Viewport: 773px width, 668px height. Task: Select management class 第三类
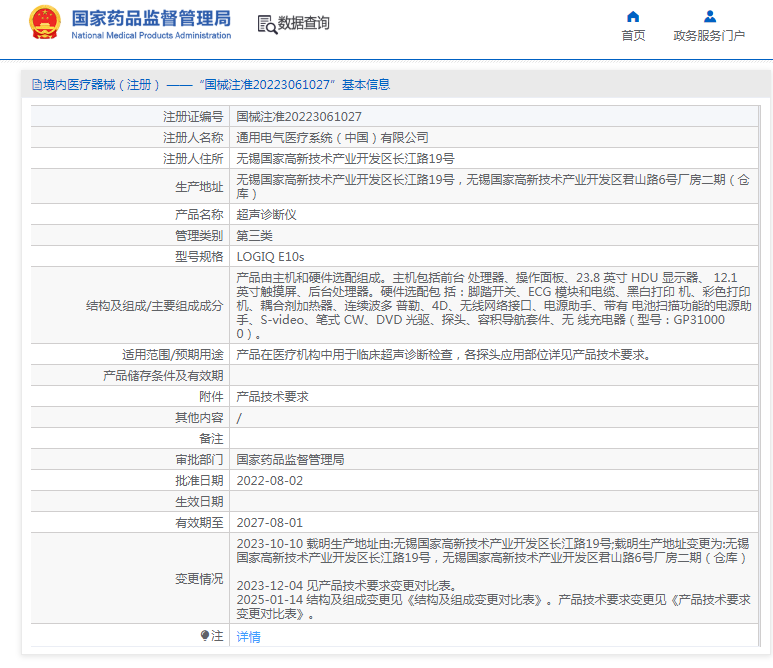click(254, 236)
